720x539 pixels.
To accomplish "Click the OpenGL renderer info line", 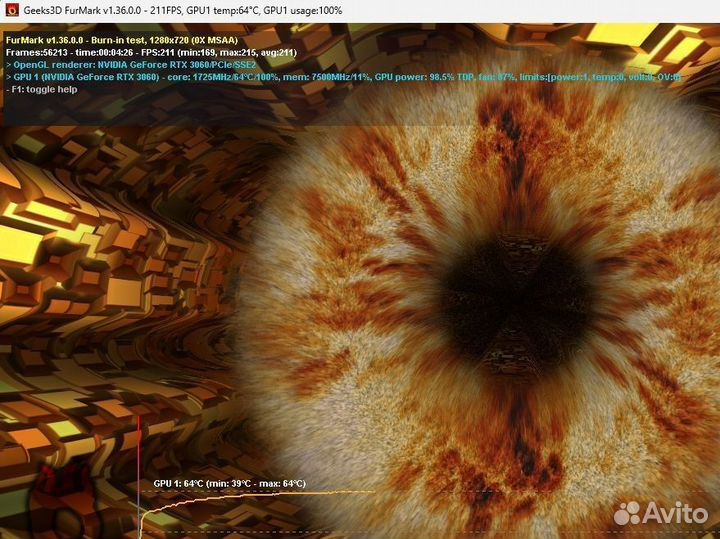I will 130,65.
